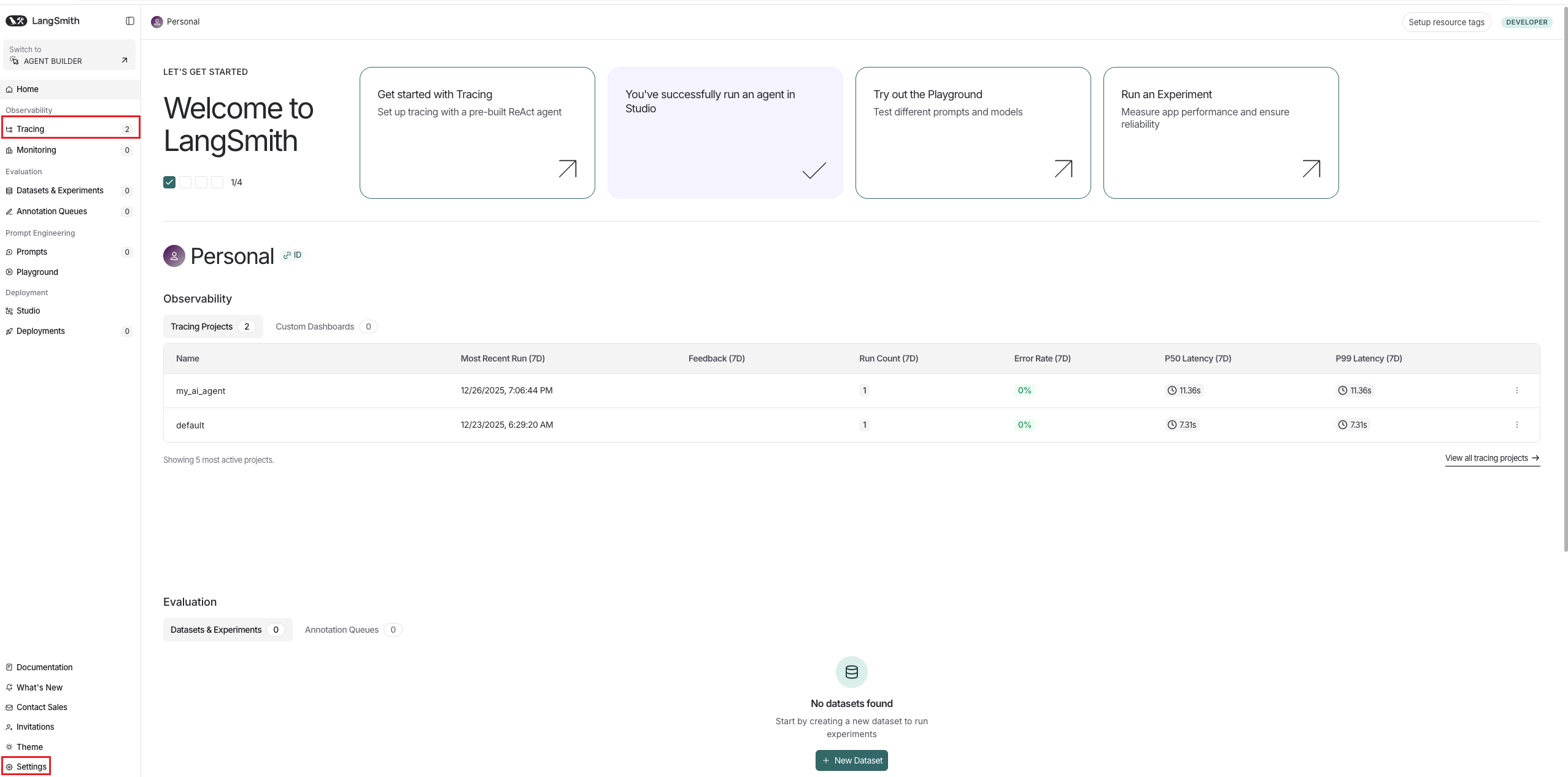Open arrow icon on Tracing card

(568, 169)
